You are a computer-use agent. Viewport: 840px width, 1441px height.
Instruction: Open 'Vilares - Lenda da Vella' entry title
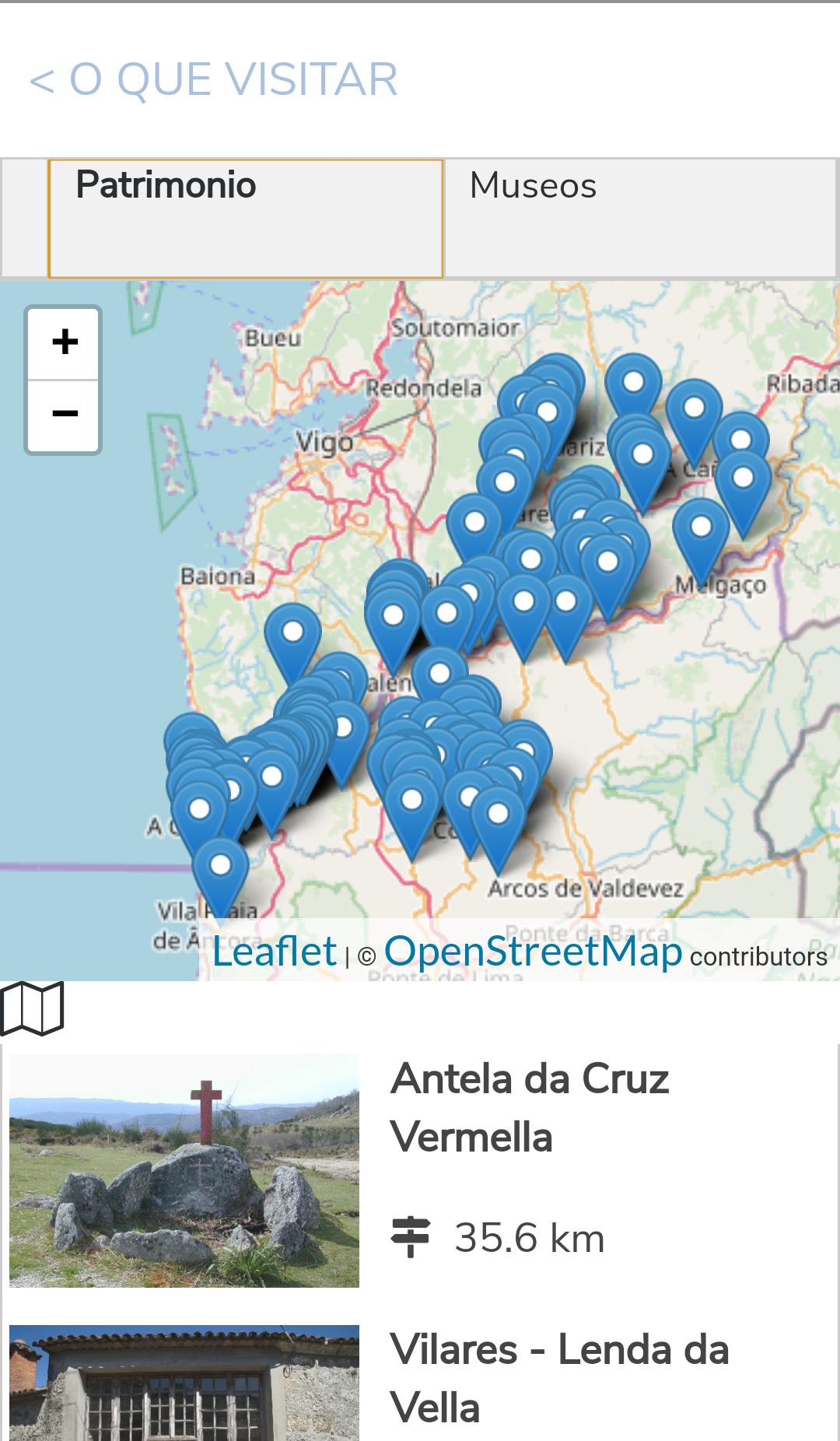click(x=559, y=1378)
